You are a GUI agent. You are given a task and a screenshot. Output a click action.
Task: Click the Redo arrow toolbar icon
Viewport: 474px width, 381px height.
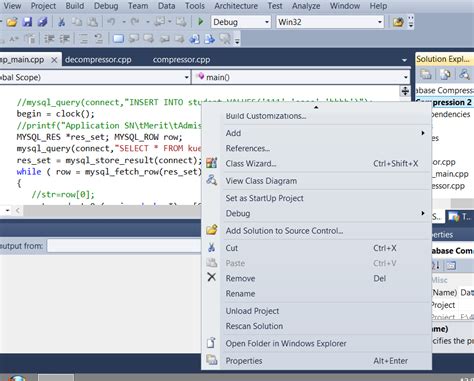pyautogui.click(x=135, y=22)
